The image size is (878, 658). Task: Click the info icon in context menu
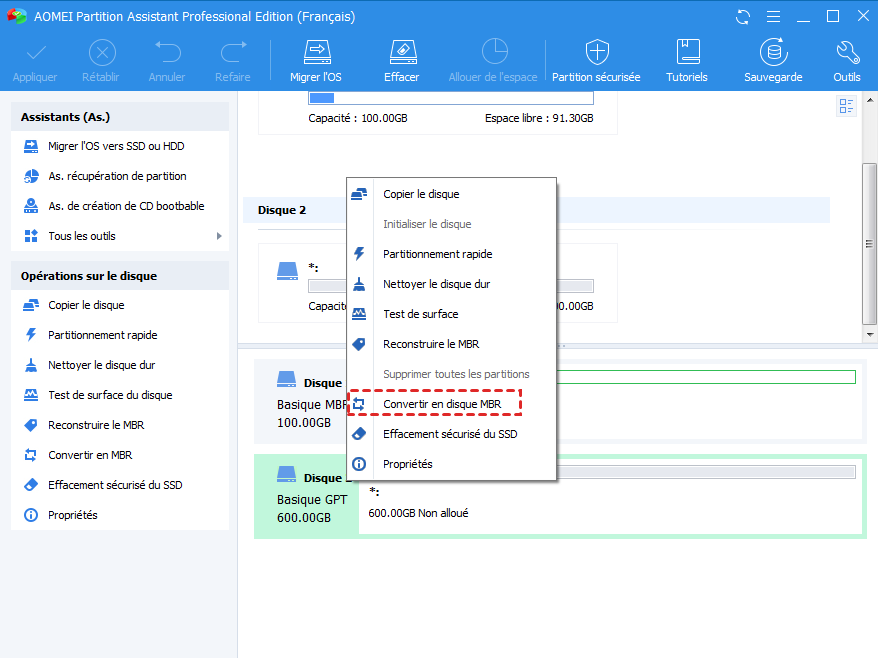[359, 464]
